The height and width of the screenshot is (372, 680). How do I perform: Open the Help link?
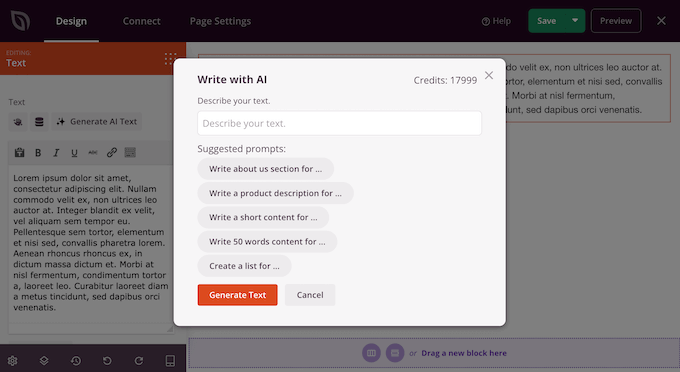coord(496,21)
